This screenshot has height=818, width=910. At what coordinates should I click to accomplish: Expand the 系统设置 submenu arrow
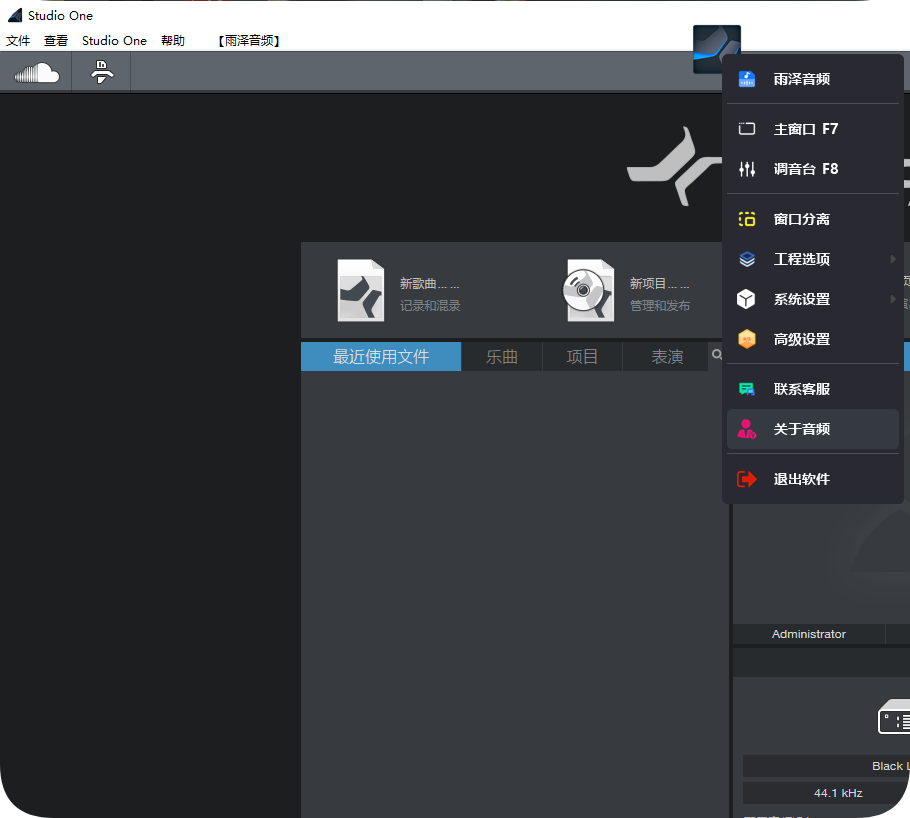893,299
